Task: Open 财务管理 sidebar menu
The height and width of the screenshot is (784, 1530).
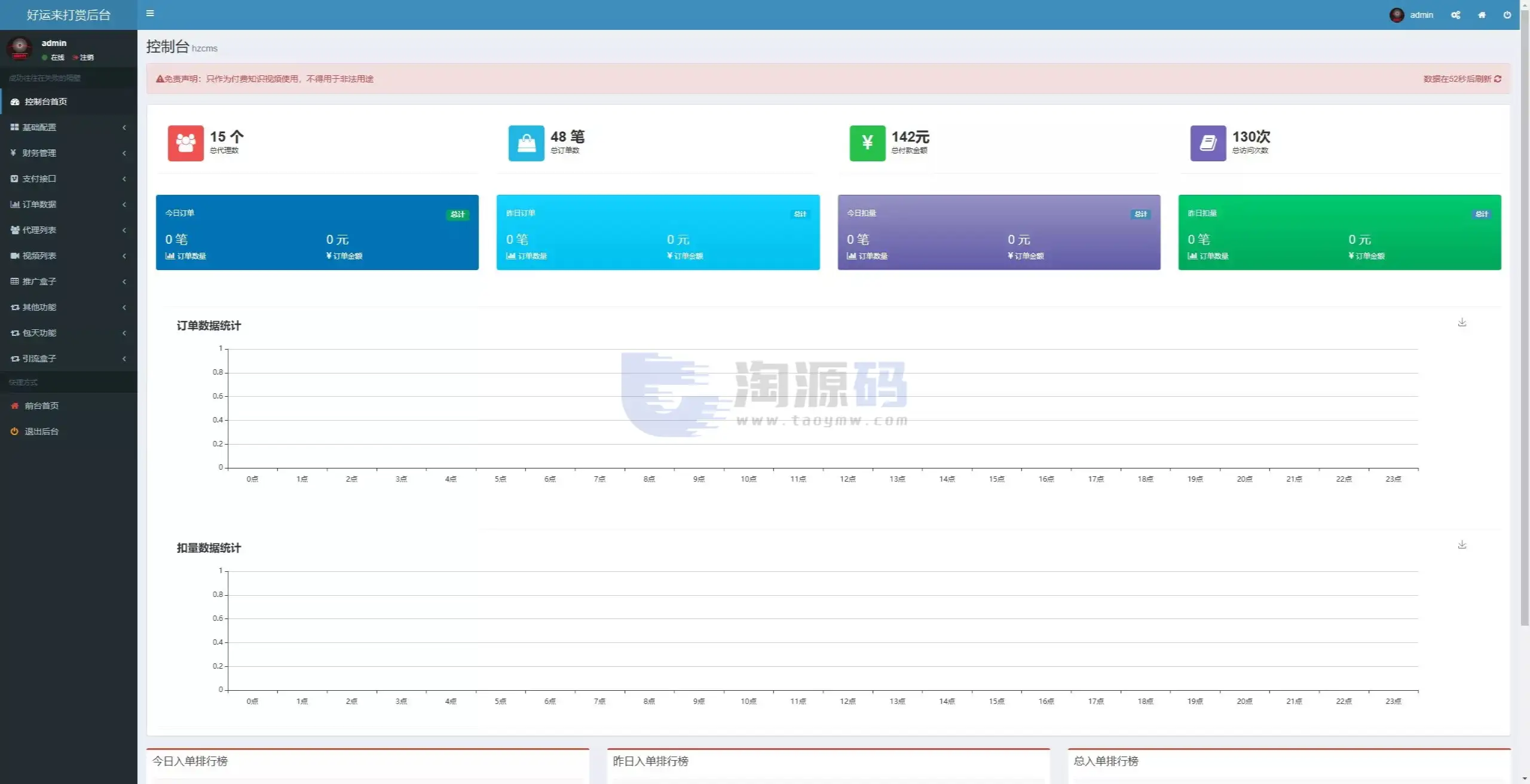Action: pos(69,153)
